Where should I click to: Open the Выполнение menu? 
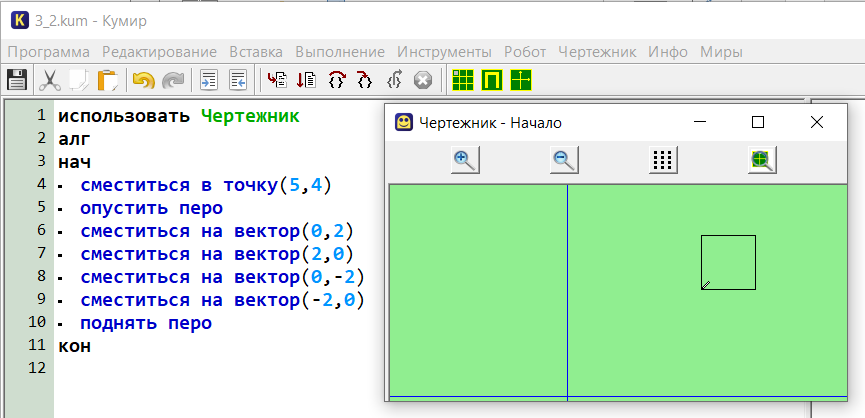click(340, 52)
